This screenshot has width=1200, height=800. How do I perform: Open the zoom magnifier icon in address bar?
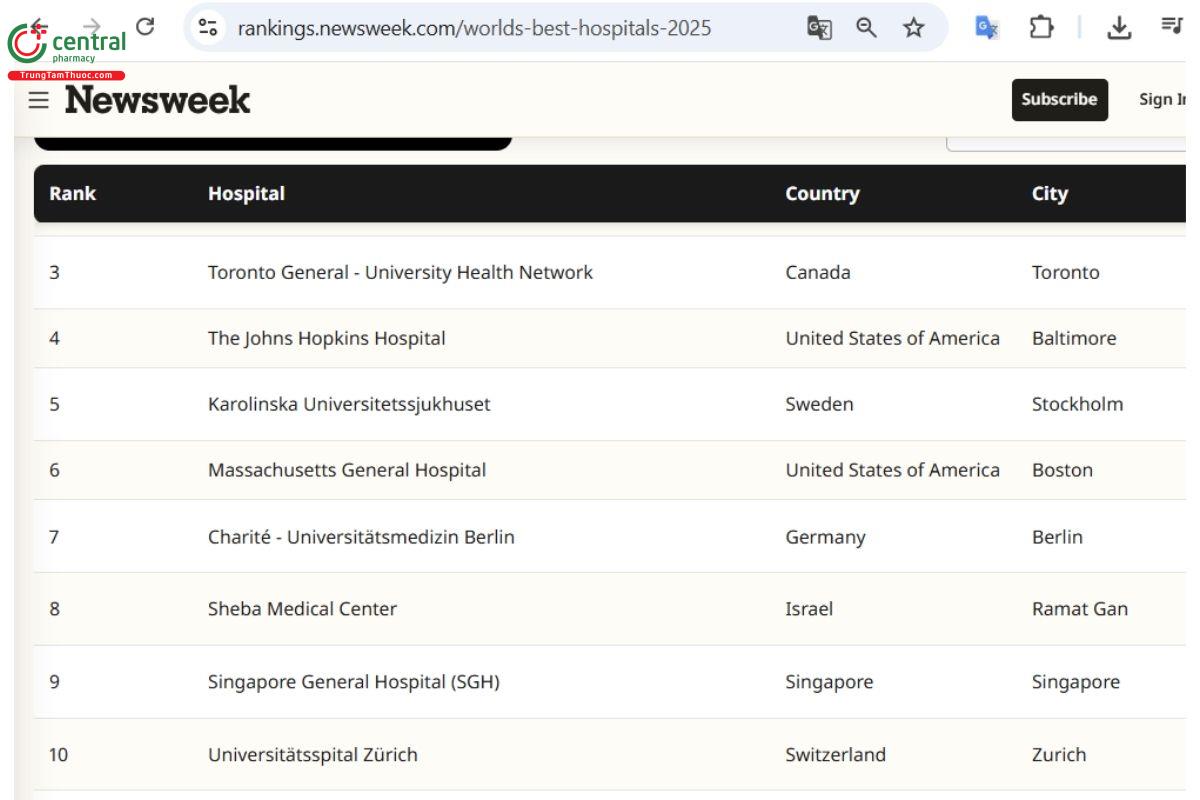pyautogui.click(x=867, y=28)
